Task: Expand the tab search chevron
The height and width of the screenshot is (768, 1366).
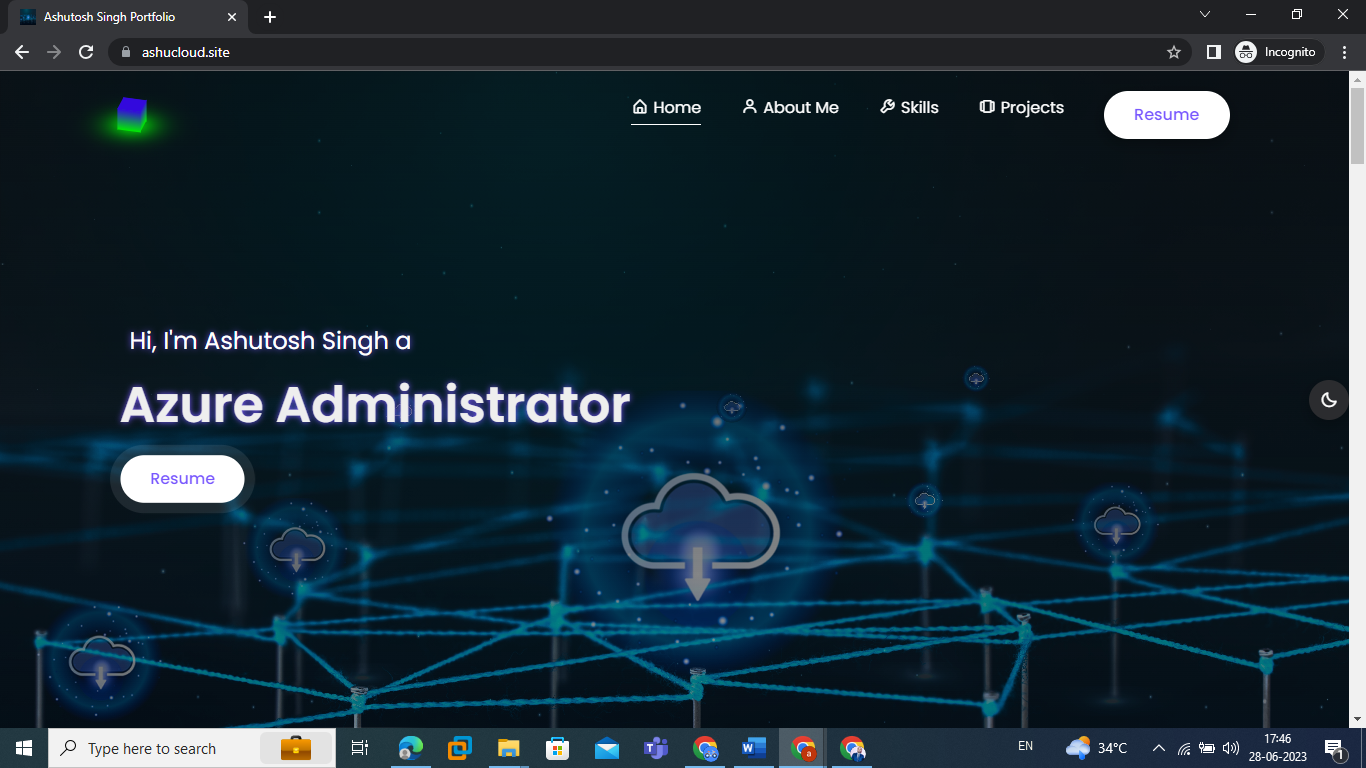Action: (1204, 15)
